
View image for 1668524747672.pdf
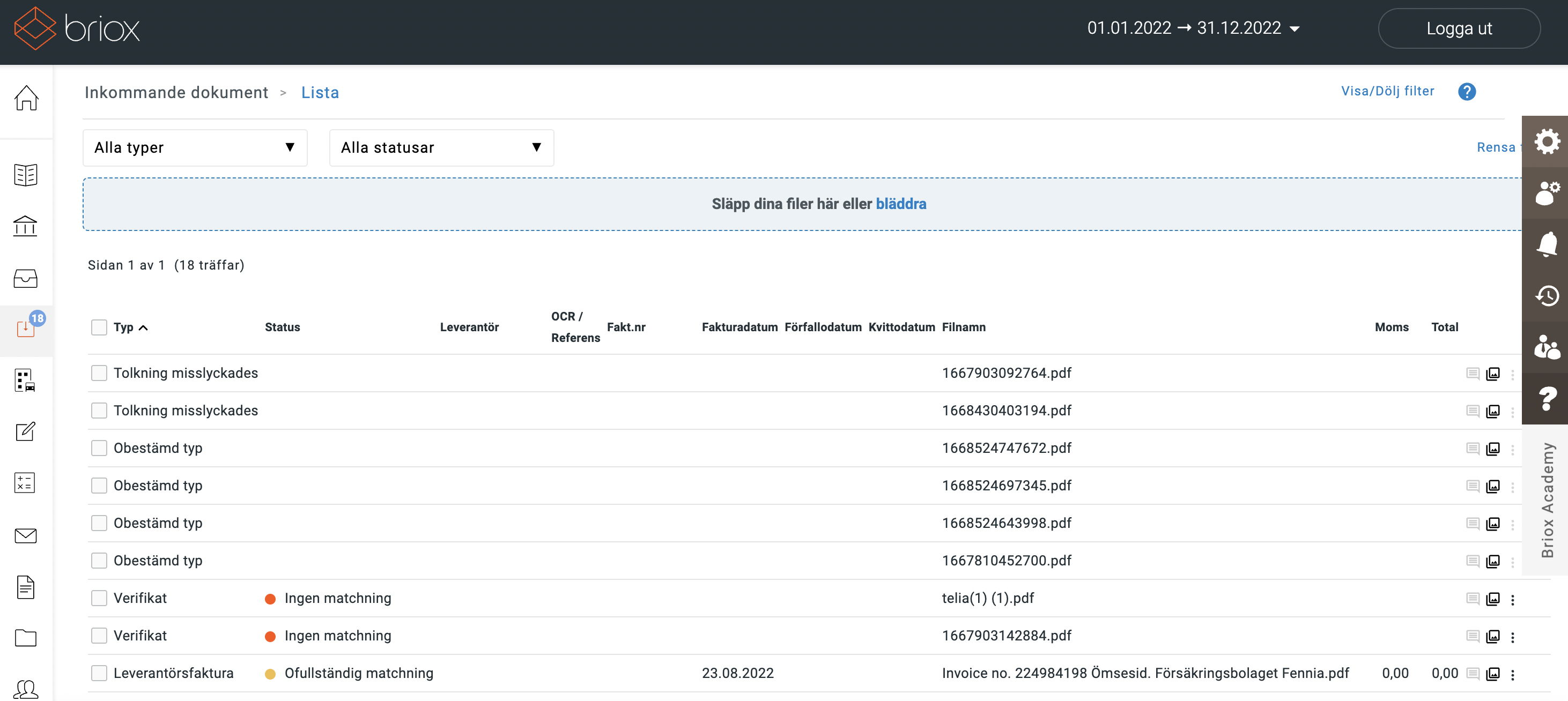(x=1492, y=449)
